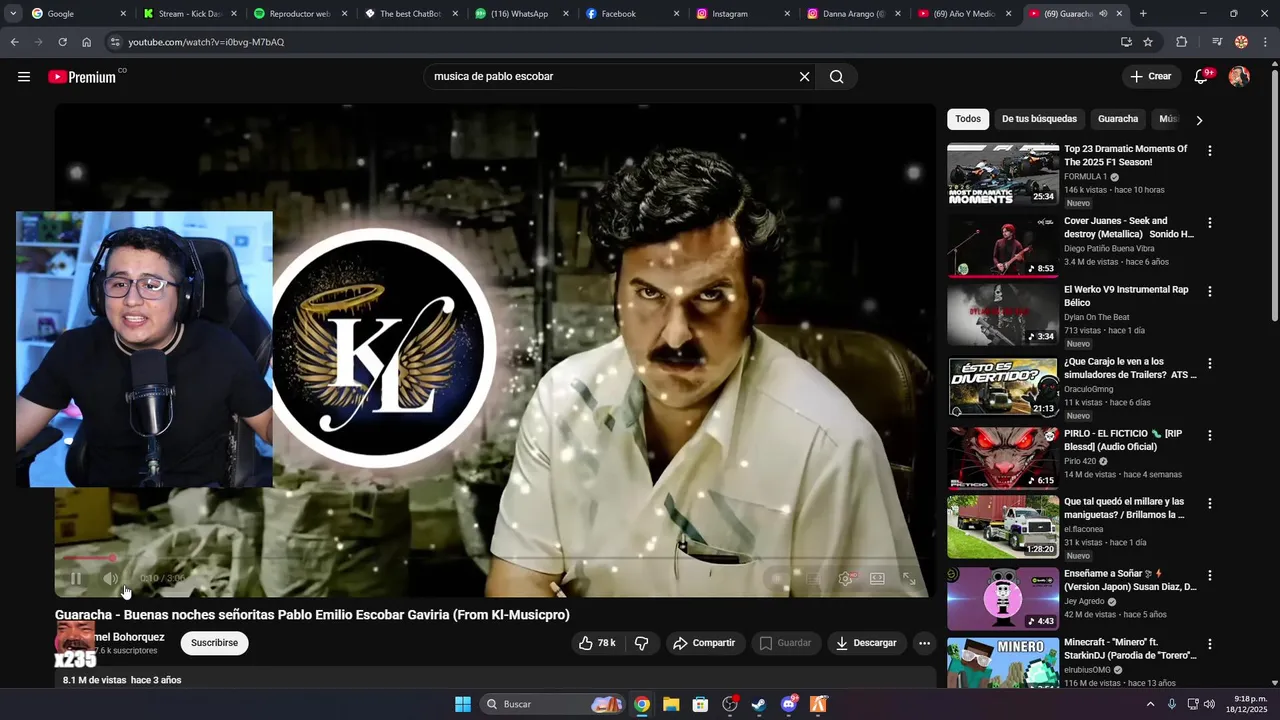Toggle theater mode in the player
The image size is (1280, 720).
pos(877,578)
